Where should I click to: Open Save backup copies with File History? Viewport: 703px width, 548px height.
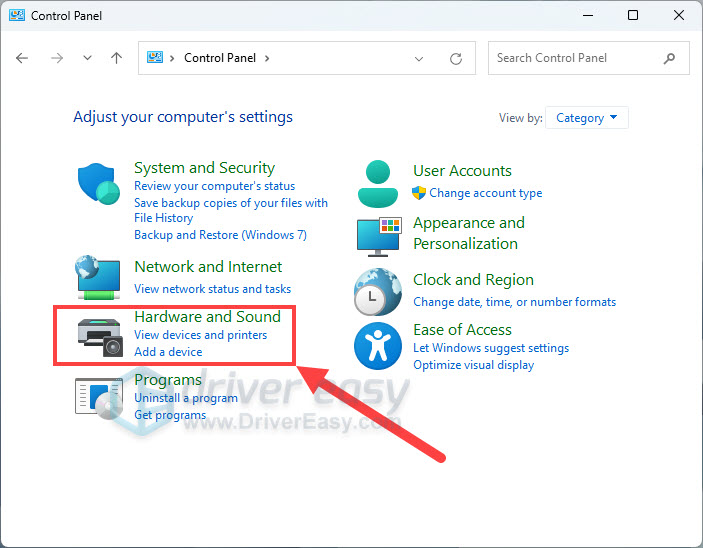click(231, 210)
